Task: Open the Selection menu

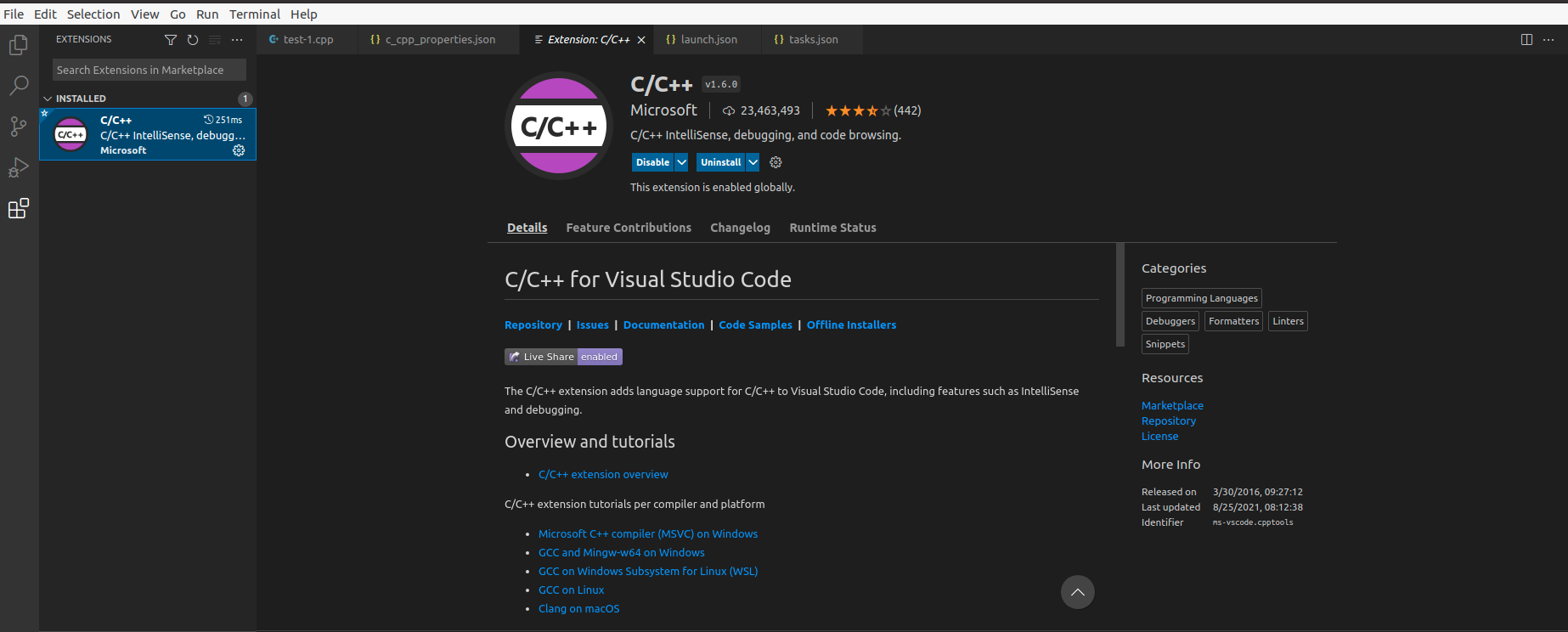Action: tap(93, 14)
